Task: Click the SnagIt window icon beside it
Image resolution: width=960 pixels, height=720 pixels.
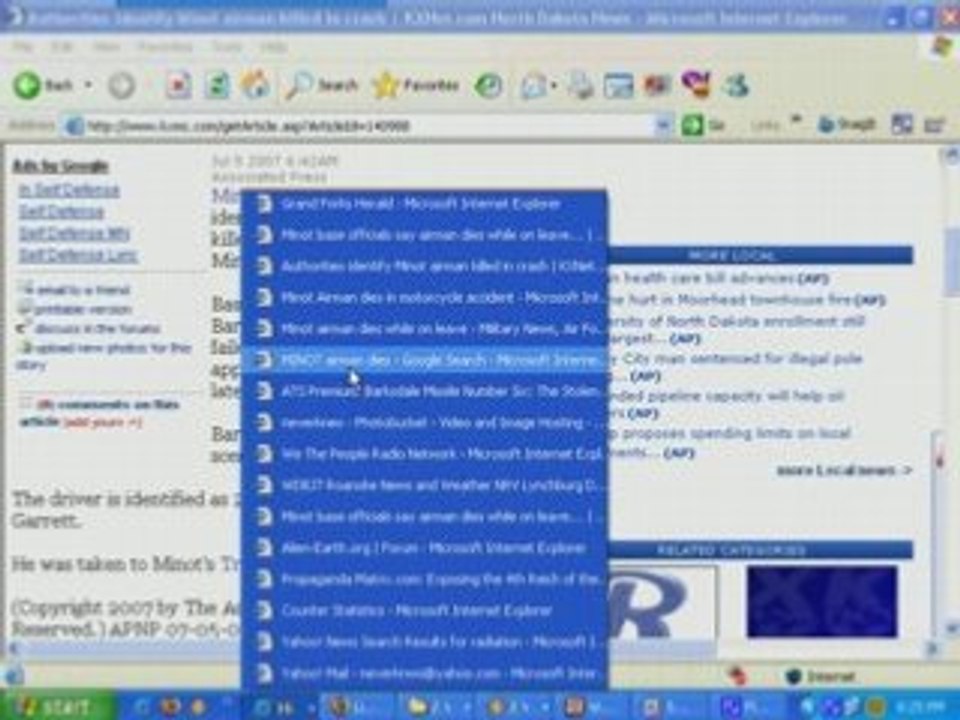Action: click(901, 125)
